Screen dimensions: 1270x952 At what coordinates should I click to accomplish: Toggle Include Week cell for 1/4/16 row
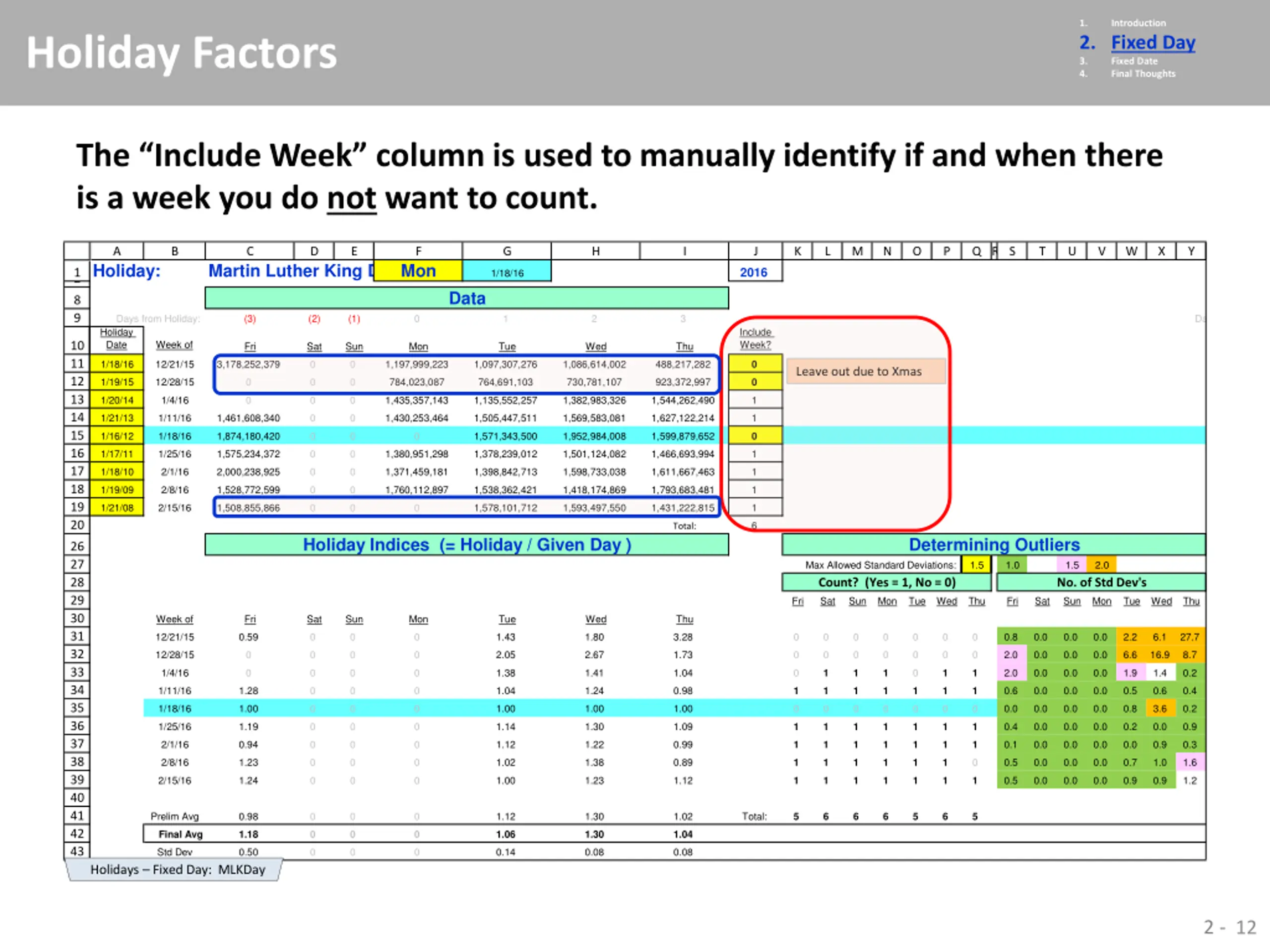click(755, 400)
